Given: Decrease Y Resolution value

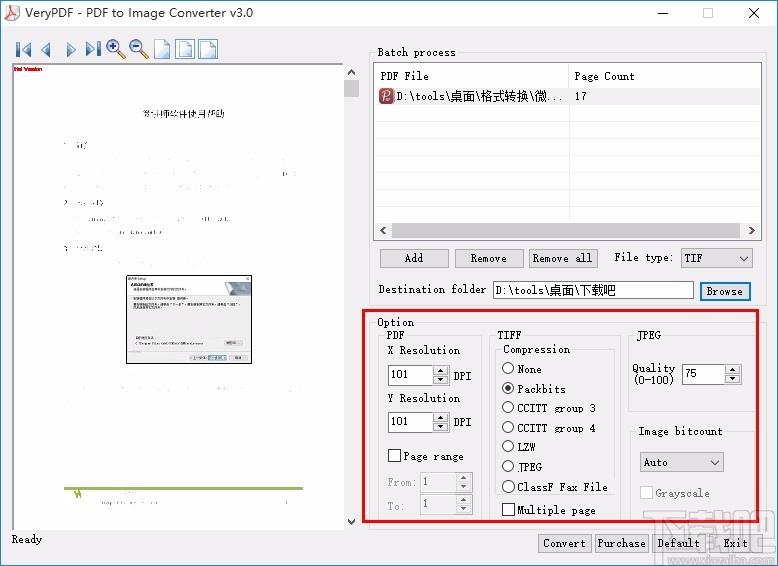Looking at the screenshot, I should 441,427.
